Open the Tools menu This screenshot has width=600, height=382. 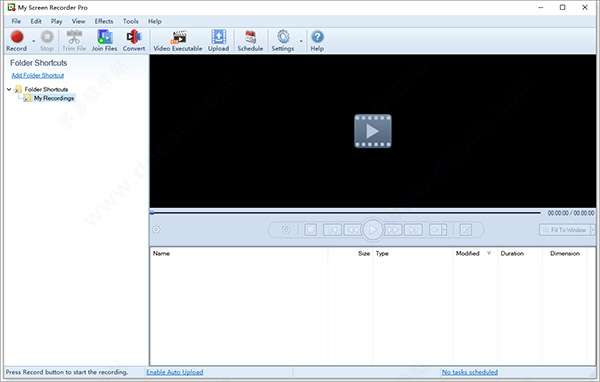(131, 21)
